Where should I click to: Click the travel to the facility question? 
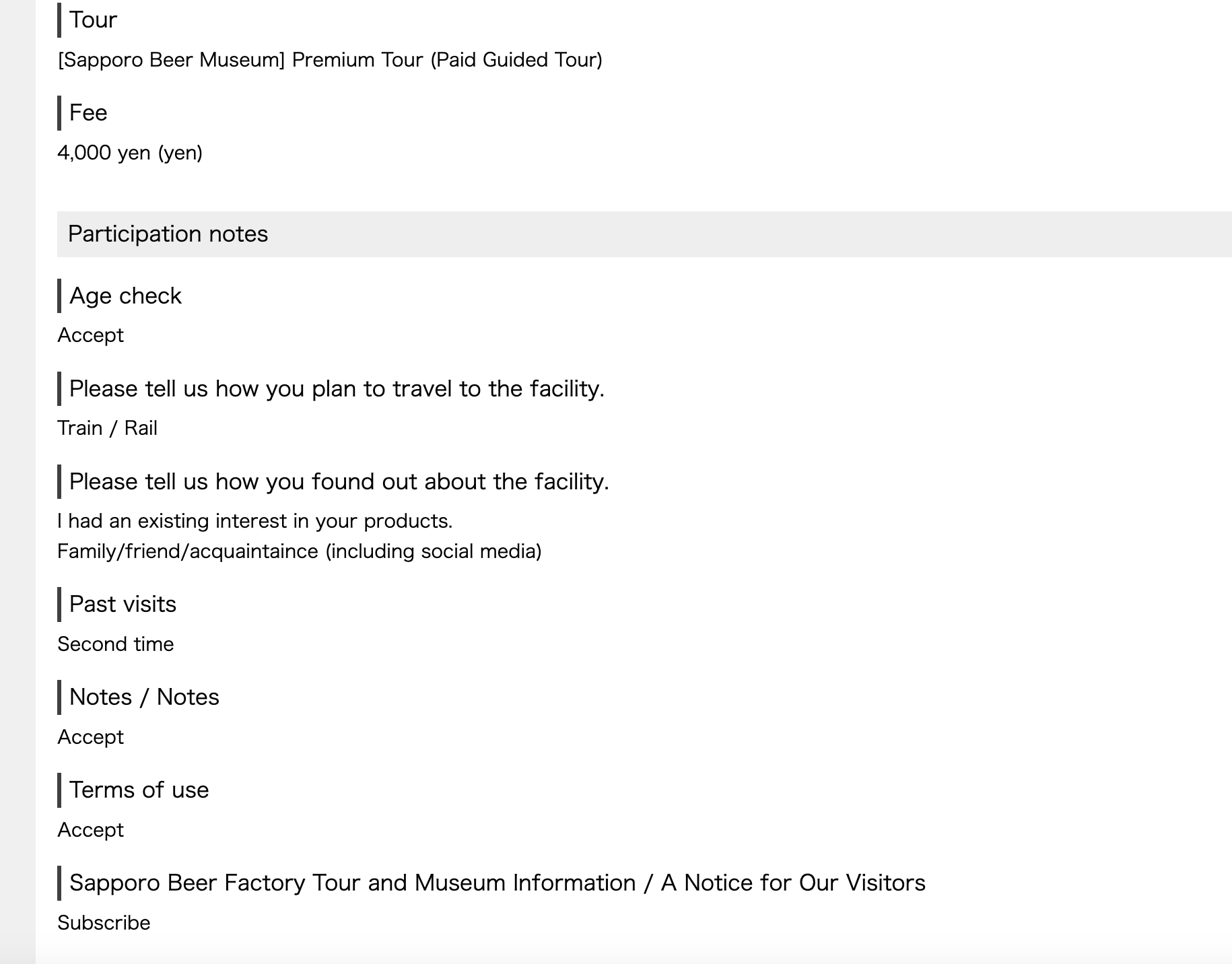pyautogui.click(x=337, y=389)
